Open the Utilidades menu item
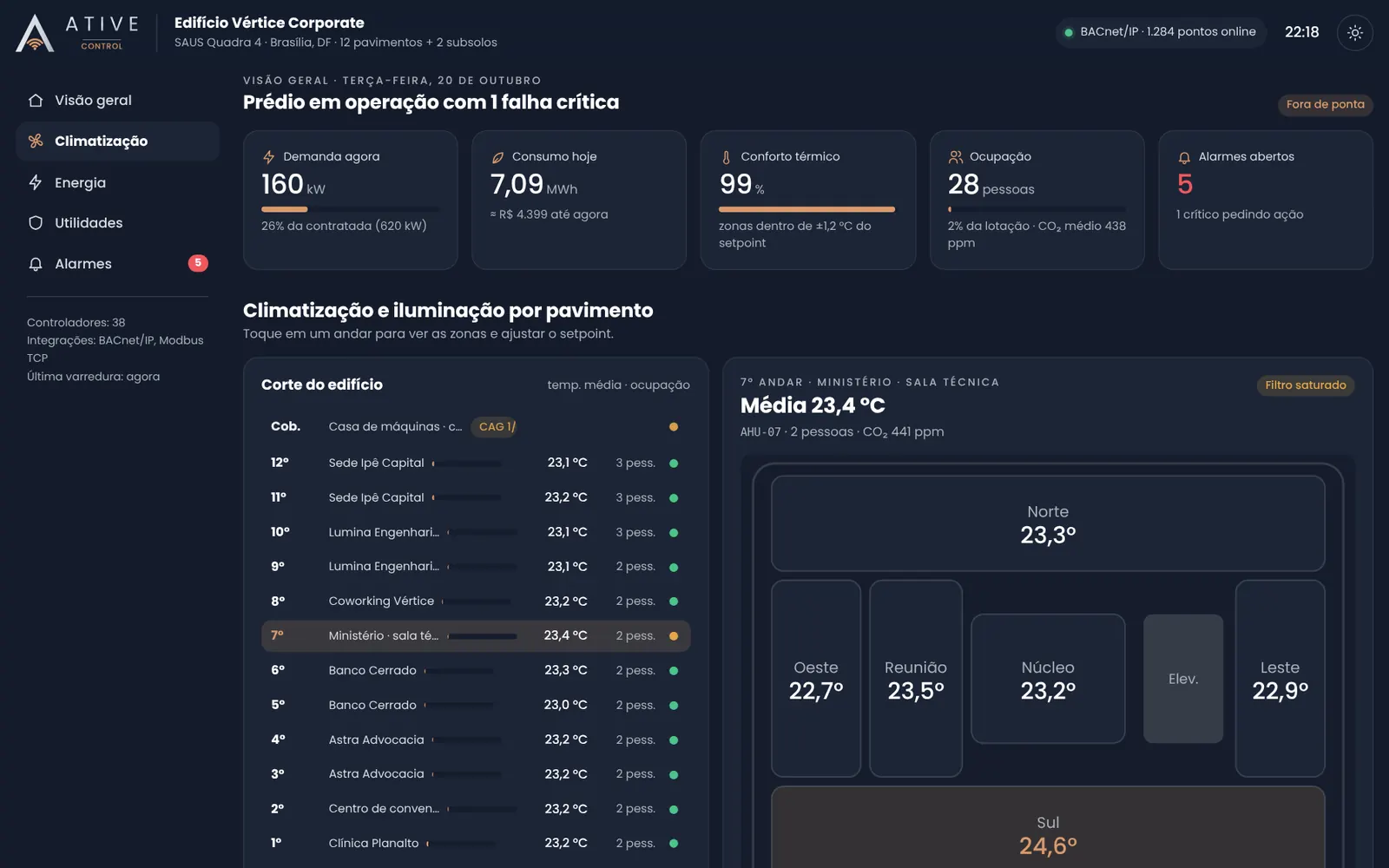 (117, 223)
